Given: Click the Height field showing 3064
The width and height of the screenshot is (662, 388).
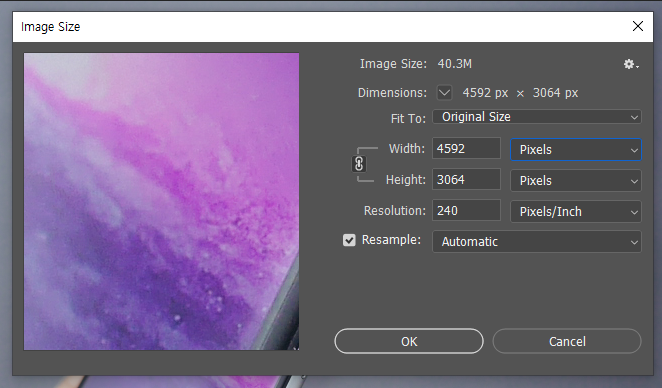Looking at the screenshot, I should click(x=467, y=179).
